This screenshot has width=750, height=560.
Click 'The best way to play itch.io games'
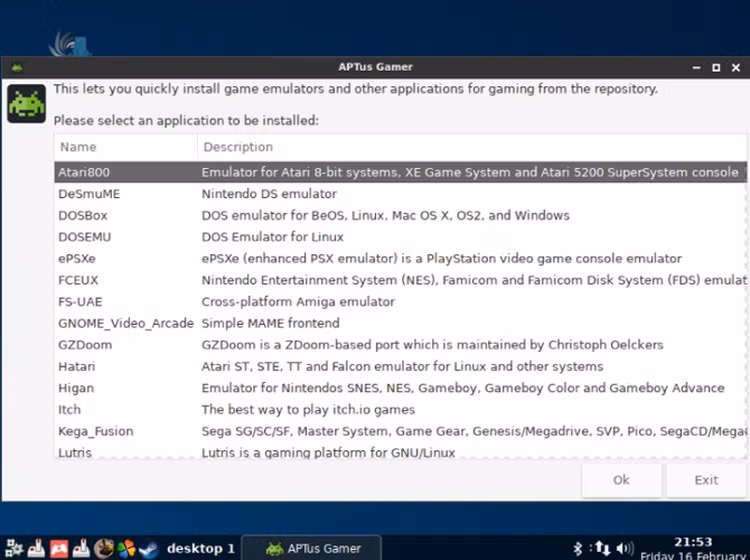pos(308,409)
